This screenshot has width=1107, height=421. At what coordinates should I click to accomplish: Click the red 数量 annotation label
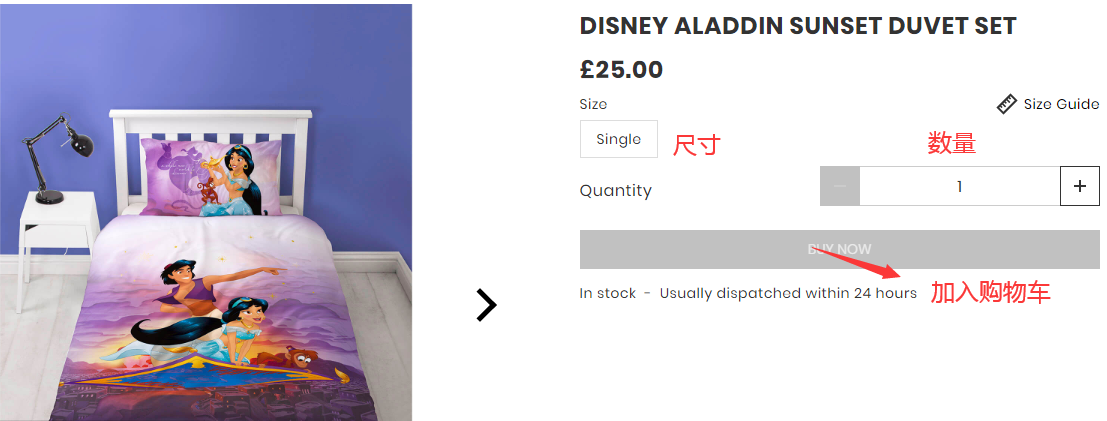click(x=951, y=144)
